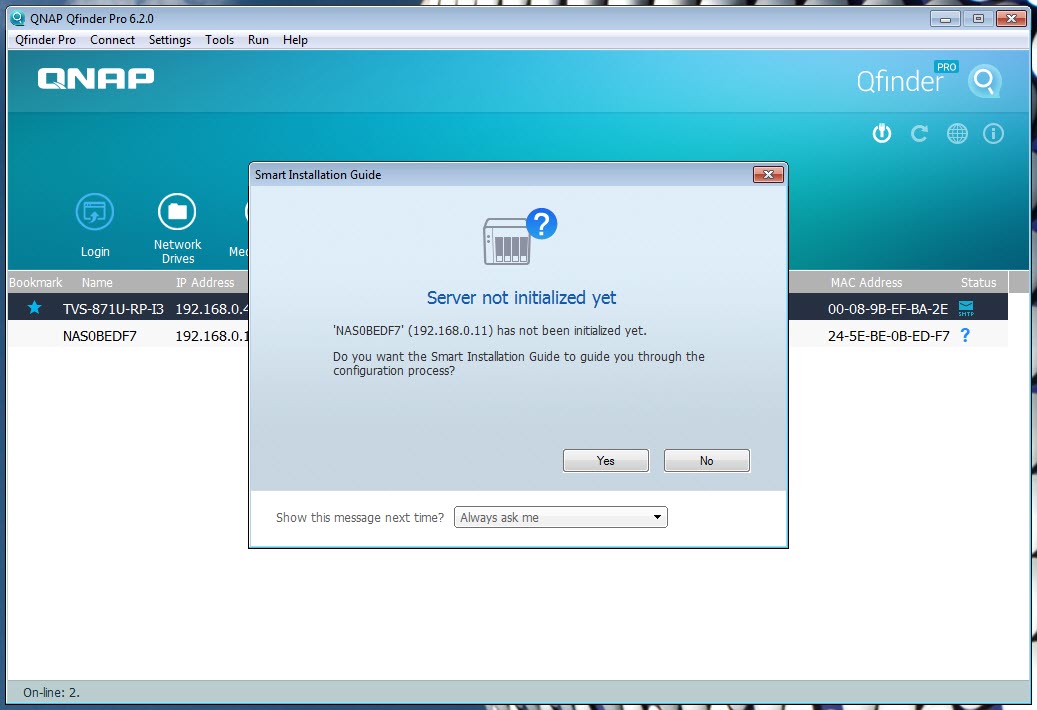Screen dimensions: 1037x710
Task: Open the Connect menu
Action: point(112,40)
